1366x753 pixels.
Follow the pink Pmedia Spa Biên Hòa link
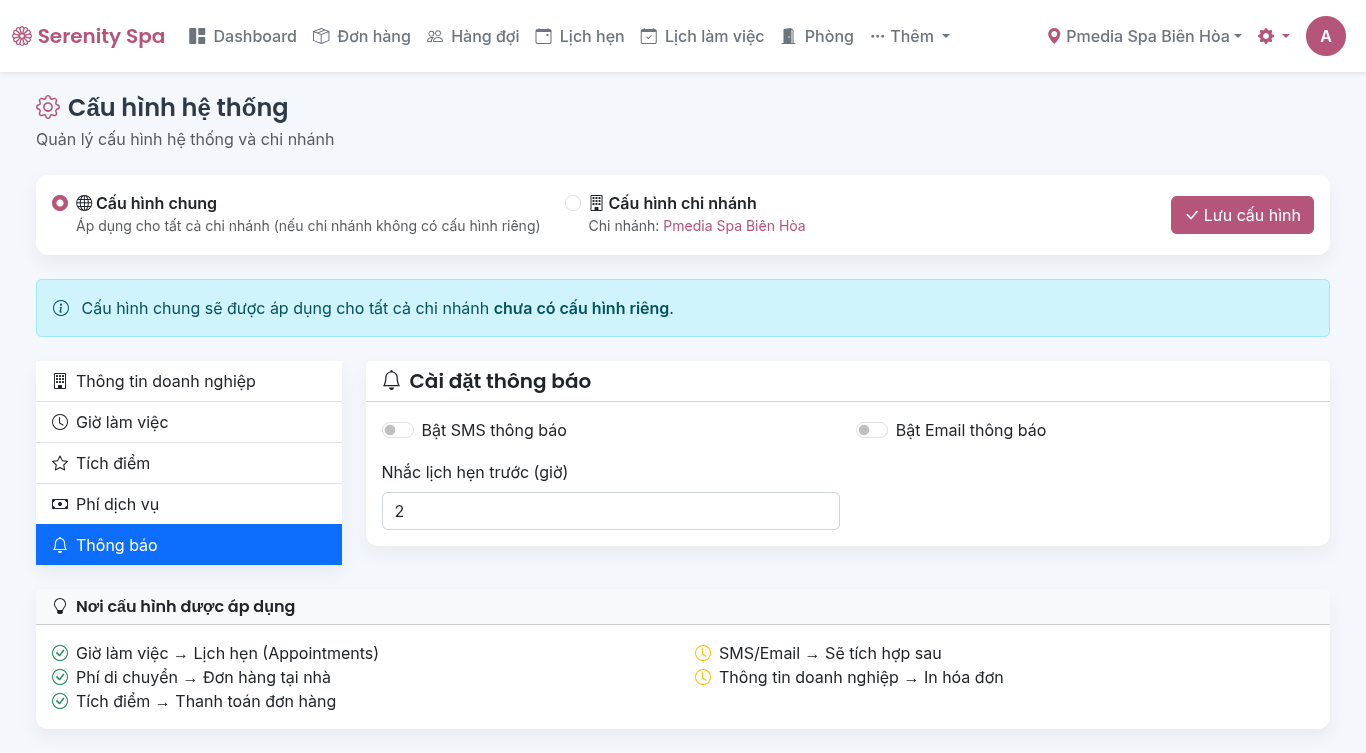734,226
